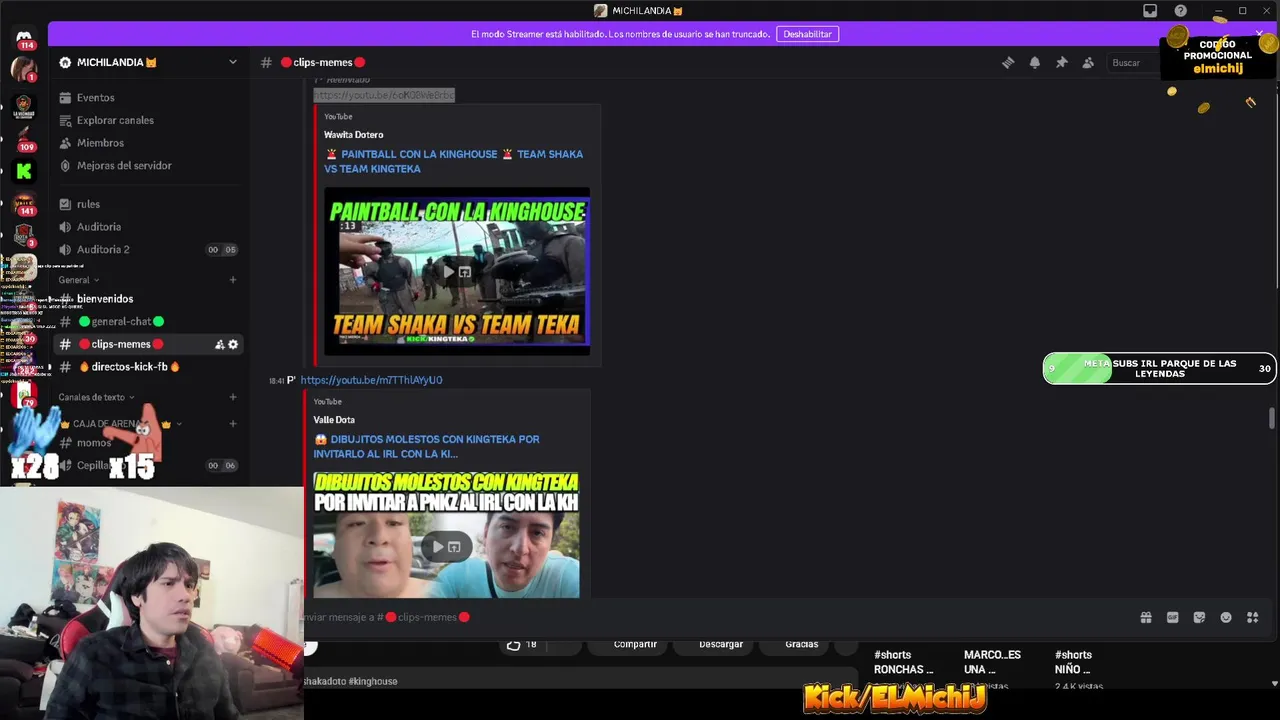Add a channel to General category

[x=233, y=280]
